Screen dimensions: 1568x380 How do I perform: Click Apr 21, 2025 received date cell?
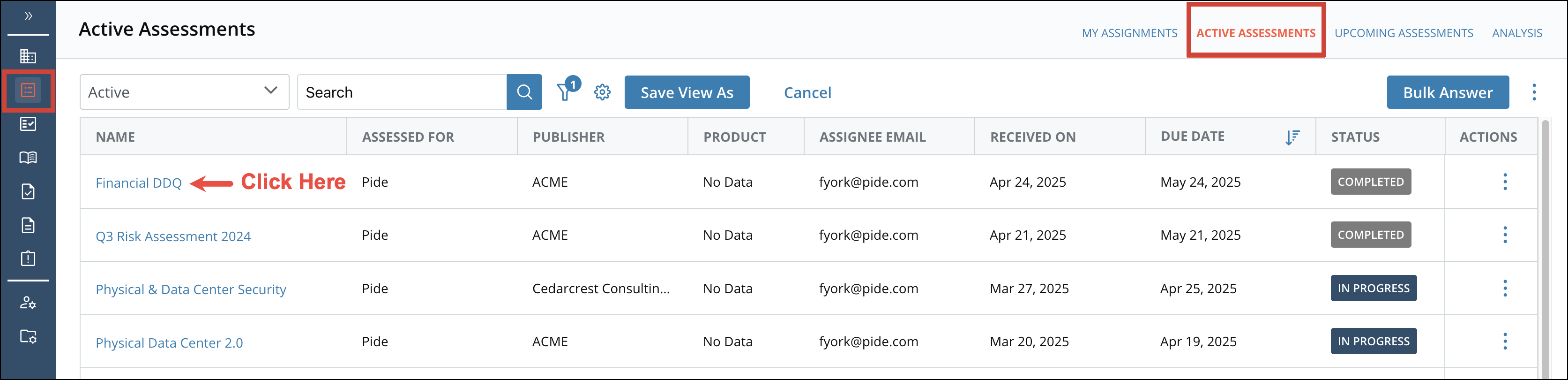pos(1028,235)
